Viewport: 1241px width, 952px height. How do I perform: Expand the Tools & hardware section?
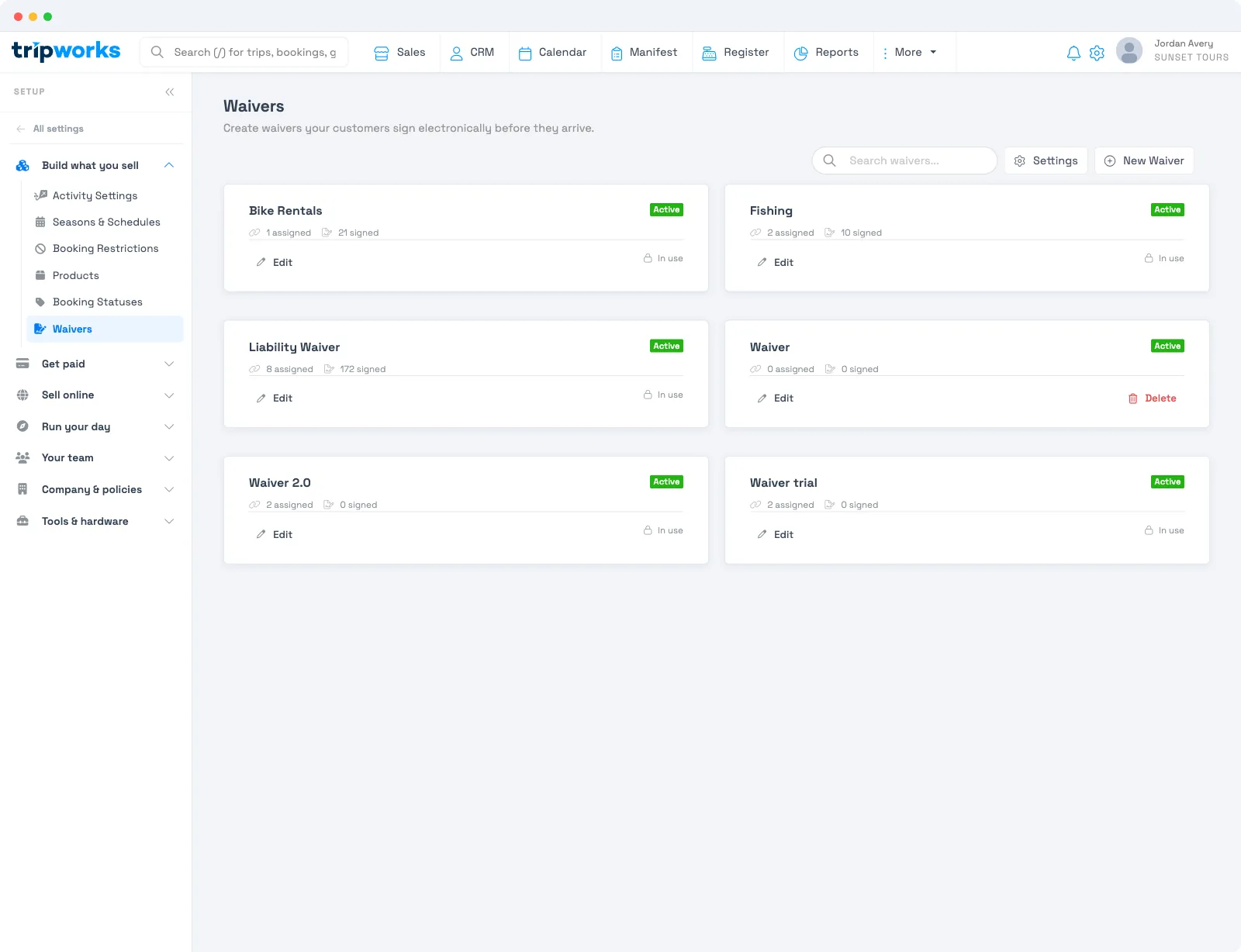pos(169,521)
